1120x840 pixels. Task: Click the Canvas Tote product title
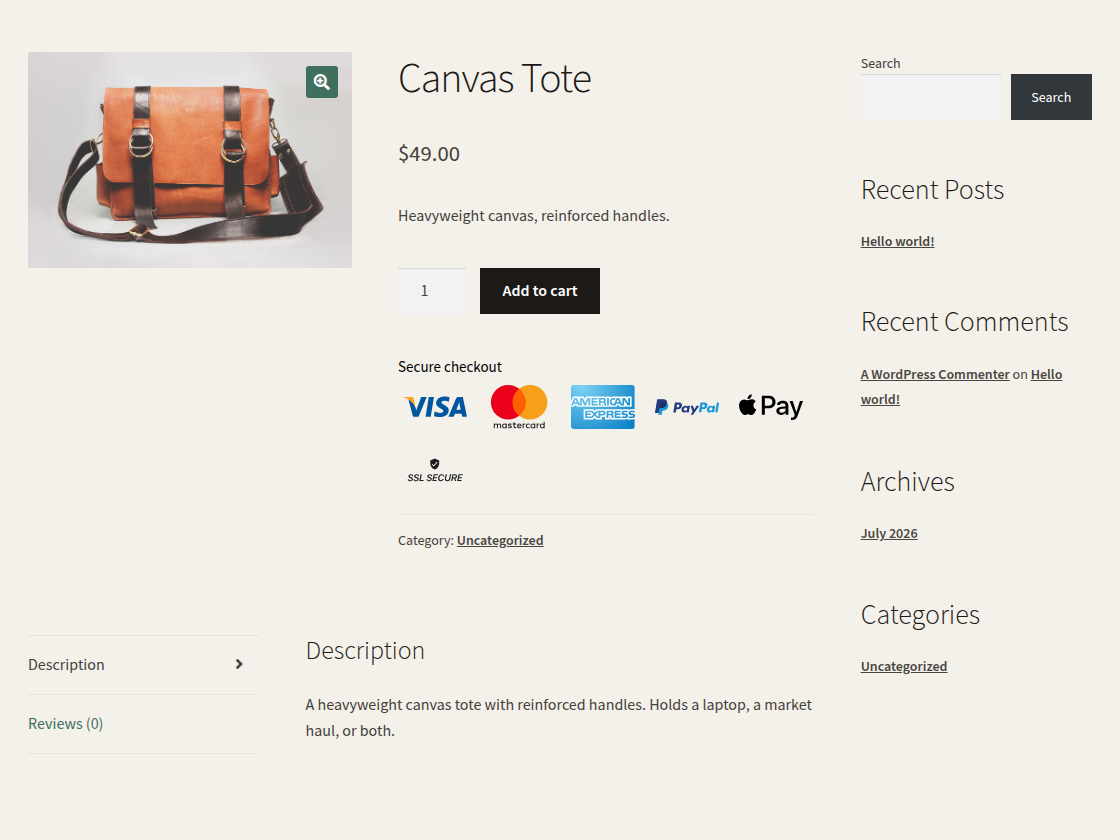[495, 79]
